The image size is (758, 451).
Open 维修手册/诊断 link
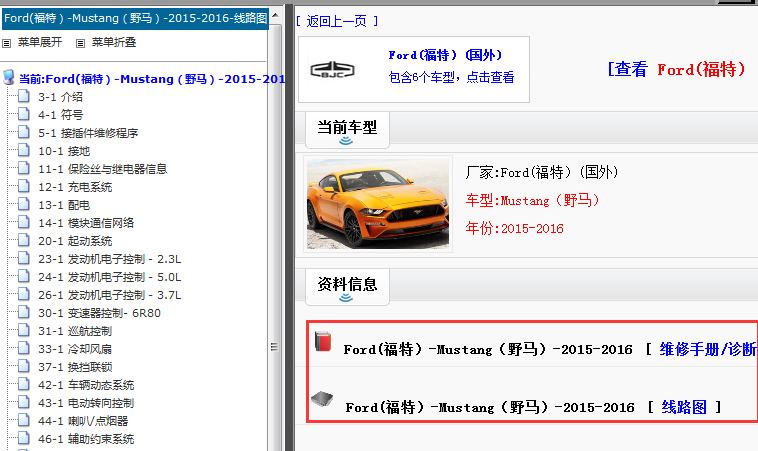[x=708, y=349]
